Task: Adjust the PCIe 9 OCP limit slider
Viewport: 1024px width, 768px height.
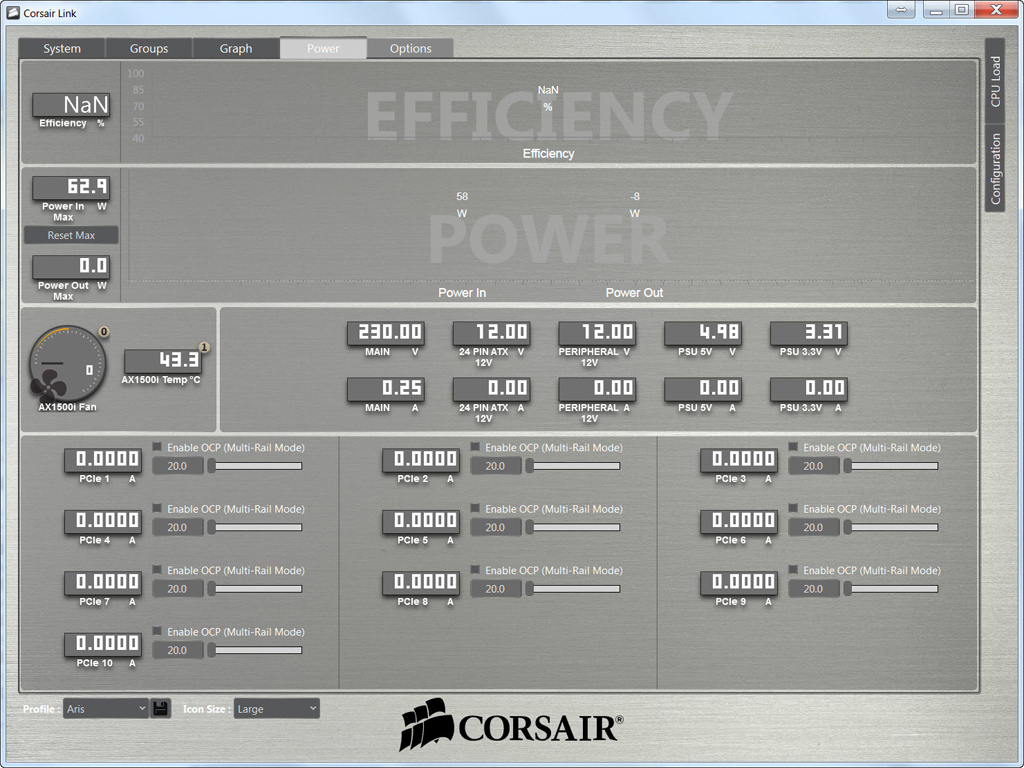Action: coord(891,589)
